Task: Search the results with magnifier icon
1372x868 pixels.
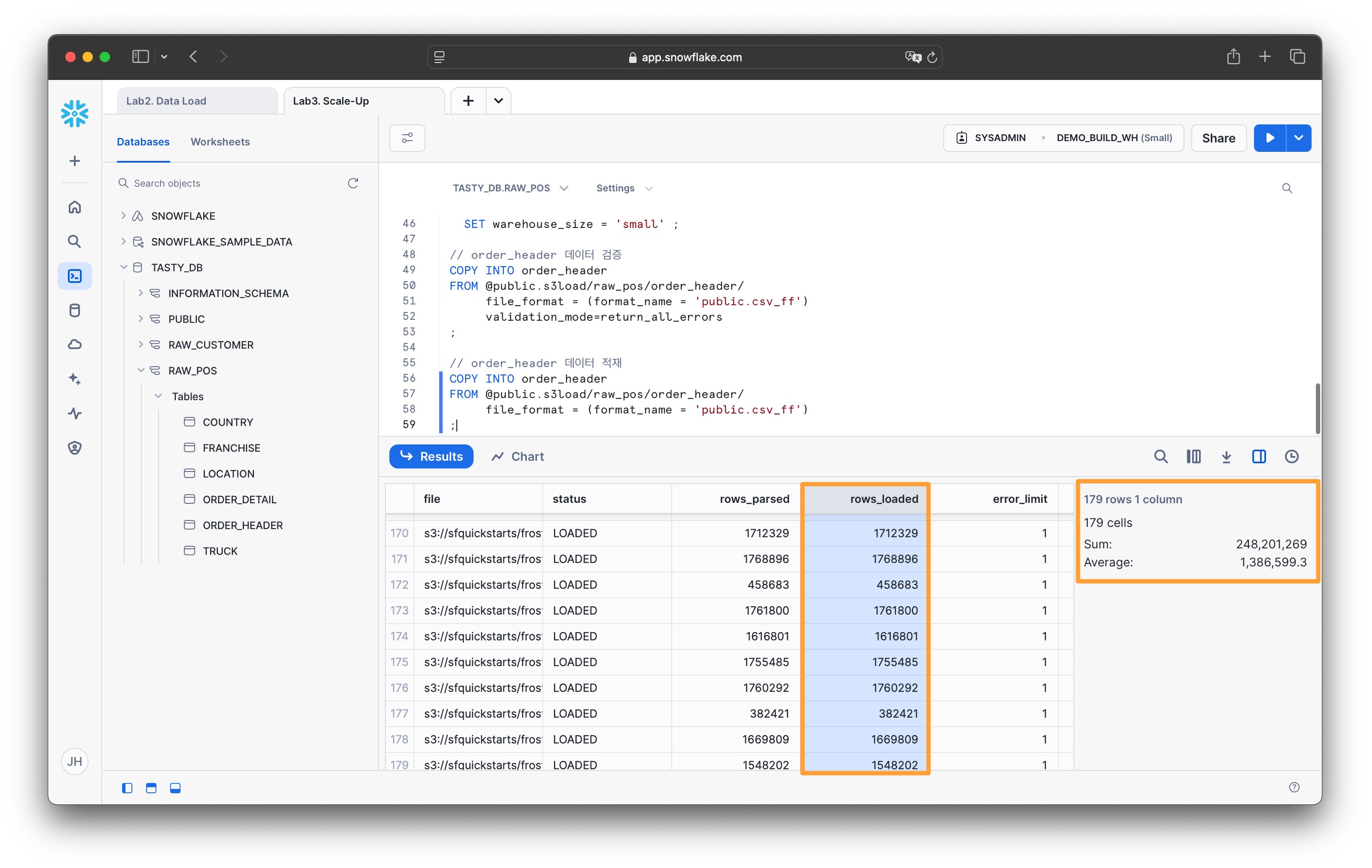Action: 1161,457
